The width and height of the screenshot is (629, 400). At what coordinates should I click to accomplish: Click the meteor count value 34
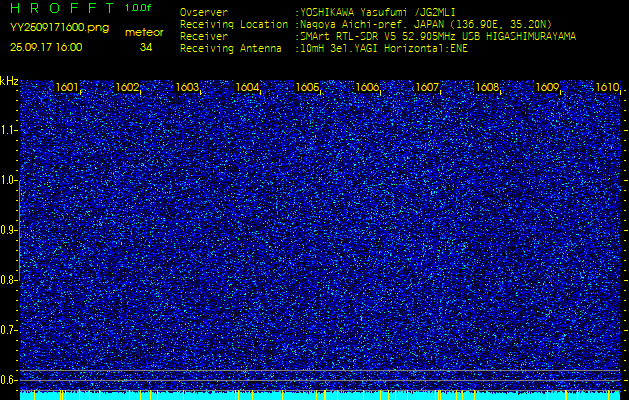point(146,47)
